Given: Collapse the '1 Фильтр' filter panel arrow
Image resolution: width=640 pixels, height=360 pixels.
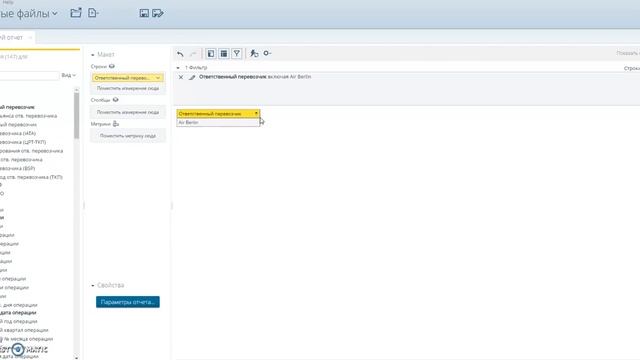Looking at the screenshot, I should click(x=178, y=67).
